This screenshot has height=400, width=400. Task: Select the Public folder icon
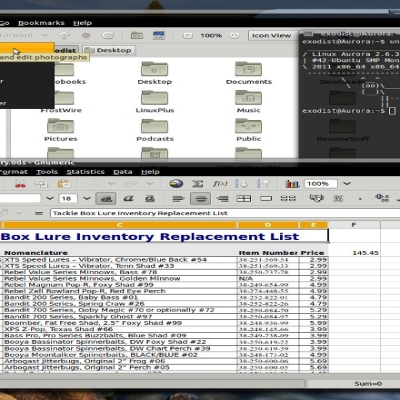[249, 130]
